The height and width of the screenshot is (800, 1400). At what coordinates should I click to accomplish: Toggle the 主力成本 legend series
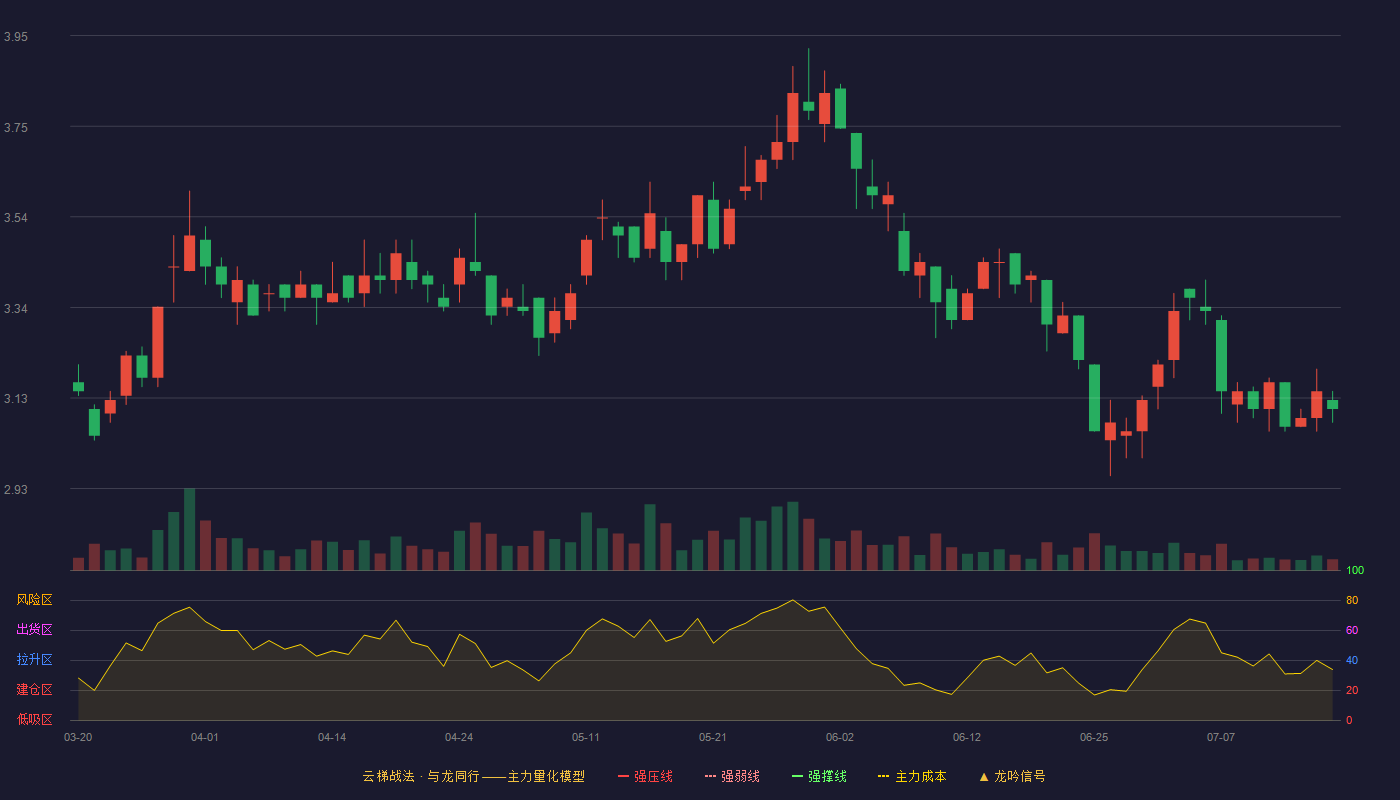tap(912, 776)
